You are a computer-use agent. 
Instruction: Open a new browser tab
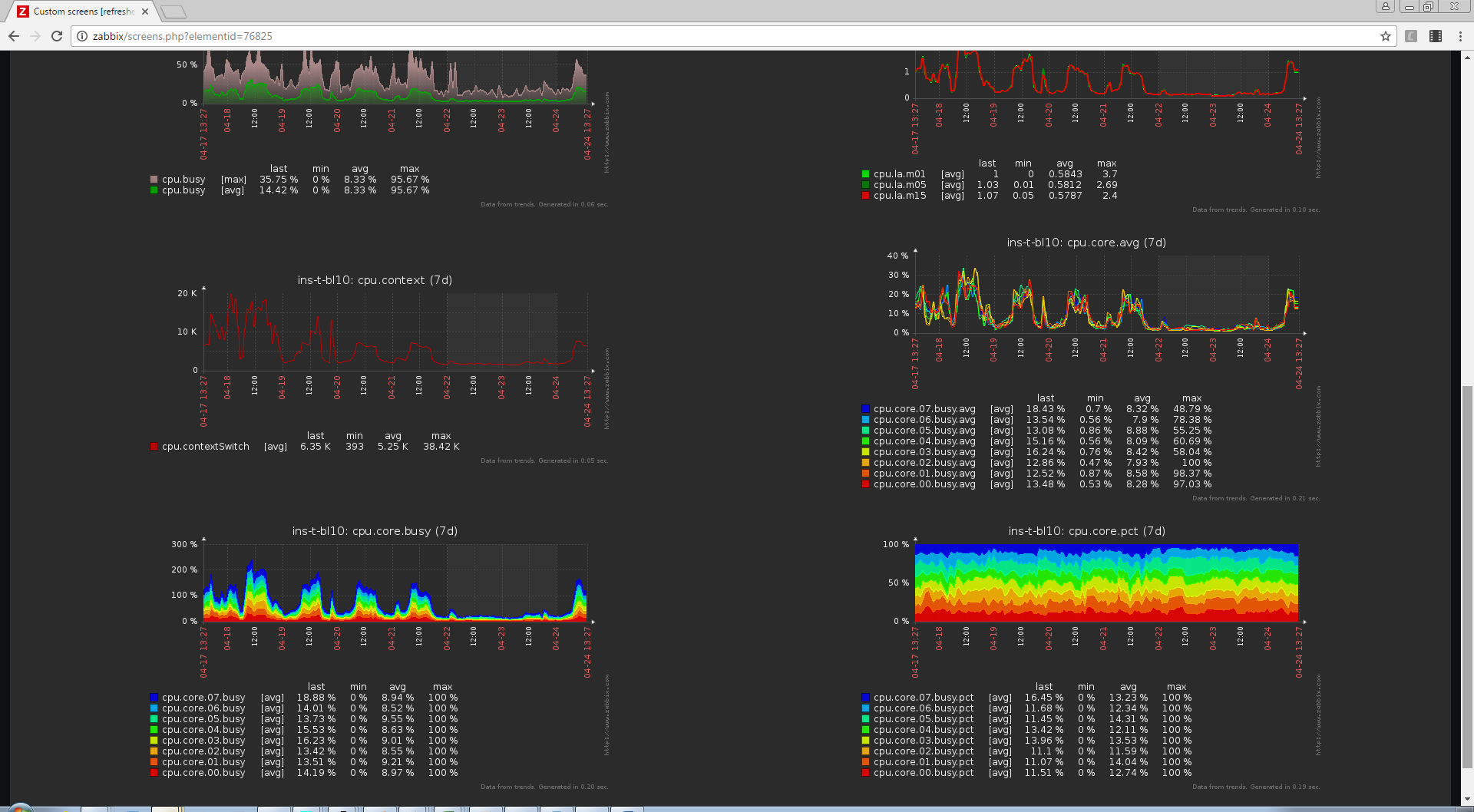click(174, 12)
